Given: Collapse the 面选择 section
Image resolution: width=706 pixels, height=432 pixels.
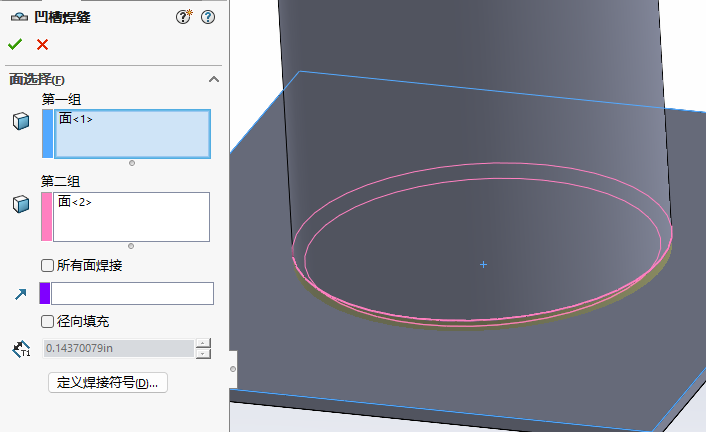Looking at the screenshot, I should tap(213, 79).
